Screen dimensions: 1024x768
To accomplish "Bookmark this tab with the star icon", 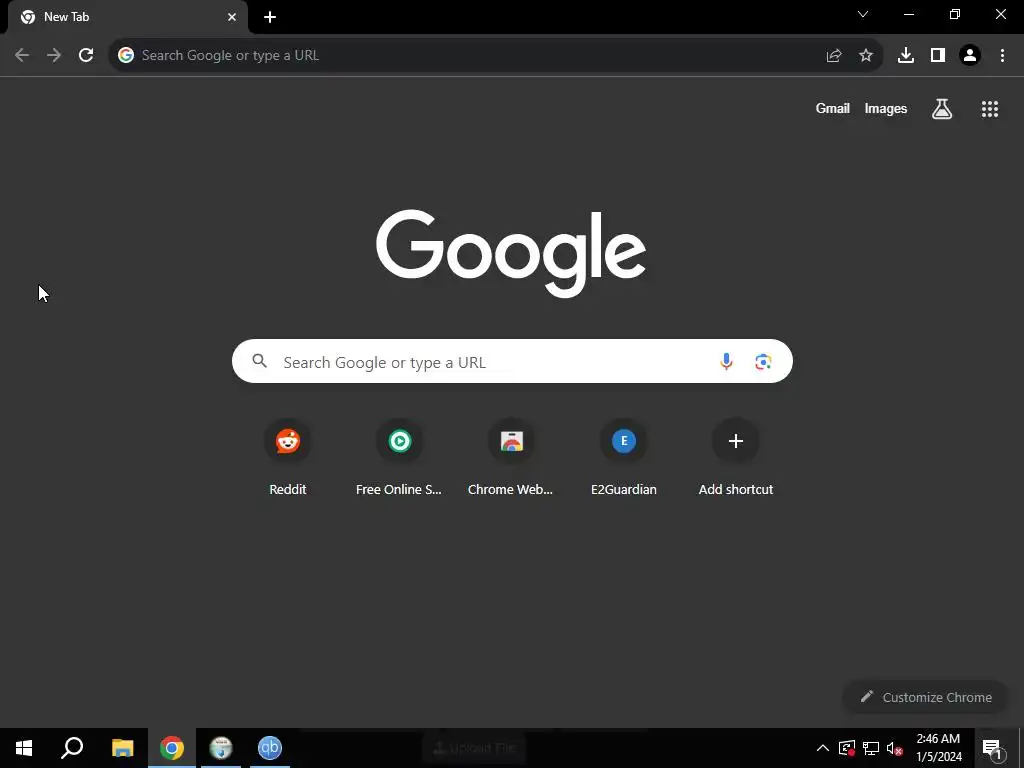I will [x=866, y=56].
